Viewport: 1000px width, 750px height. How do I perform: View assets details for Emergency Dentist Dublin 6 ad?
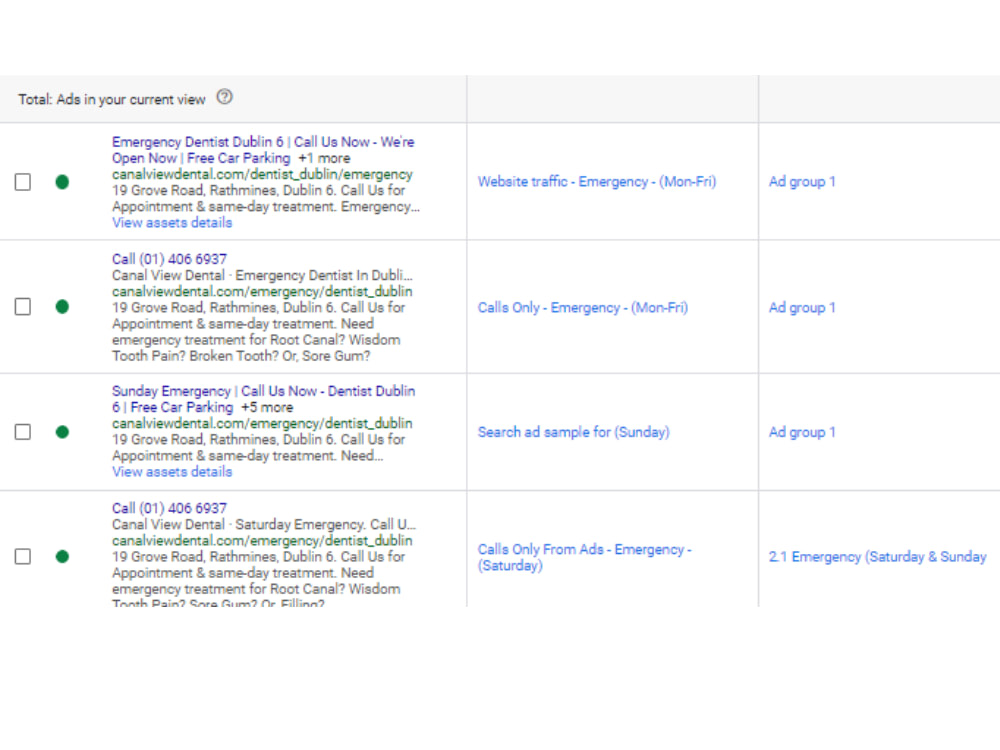[x=172, y=223]
